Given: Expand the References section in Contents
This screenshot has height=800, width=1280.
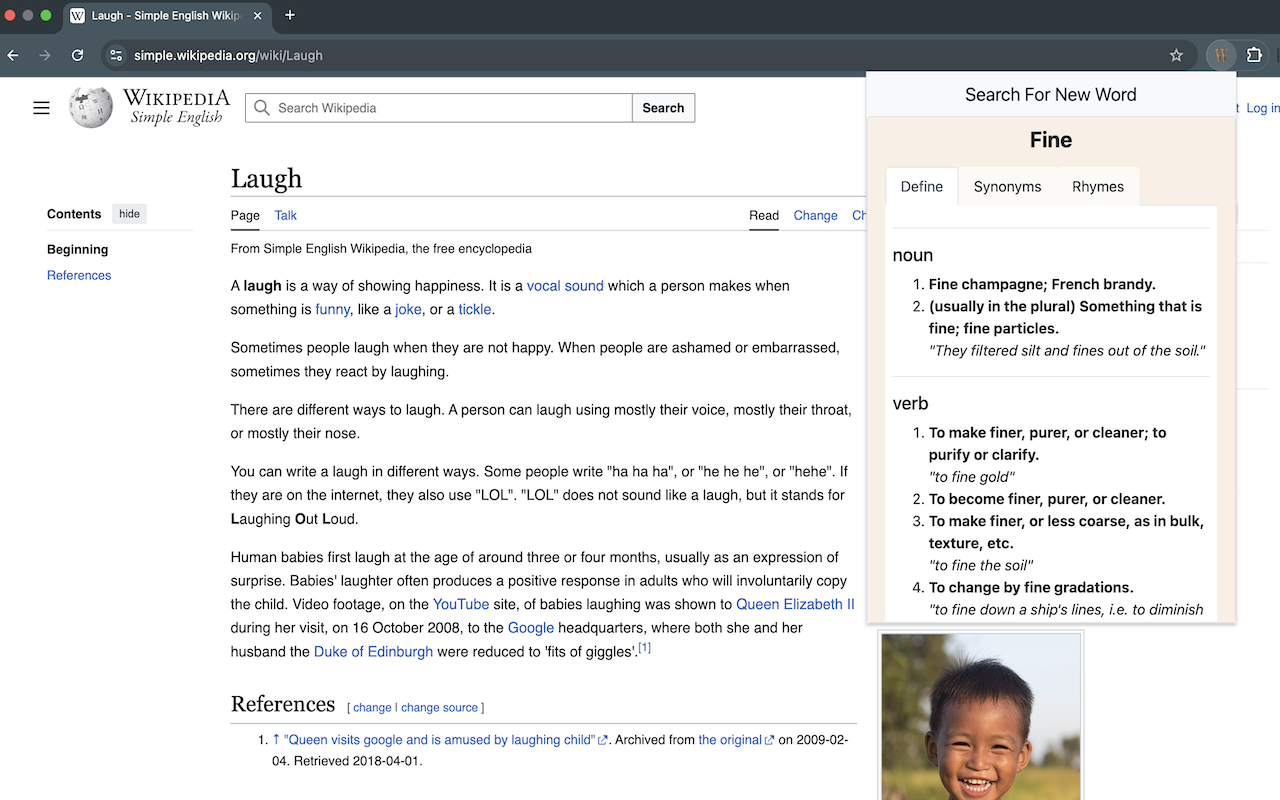Looking at the screenshot, I should (79, 275).
